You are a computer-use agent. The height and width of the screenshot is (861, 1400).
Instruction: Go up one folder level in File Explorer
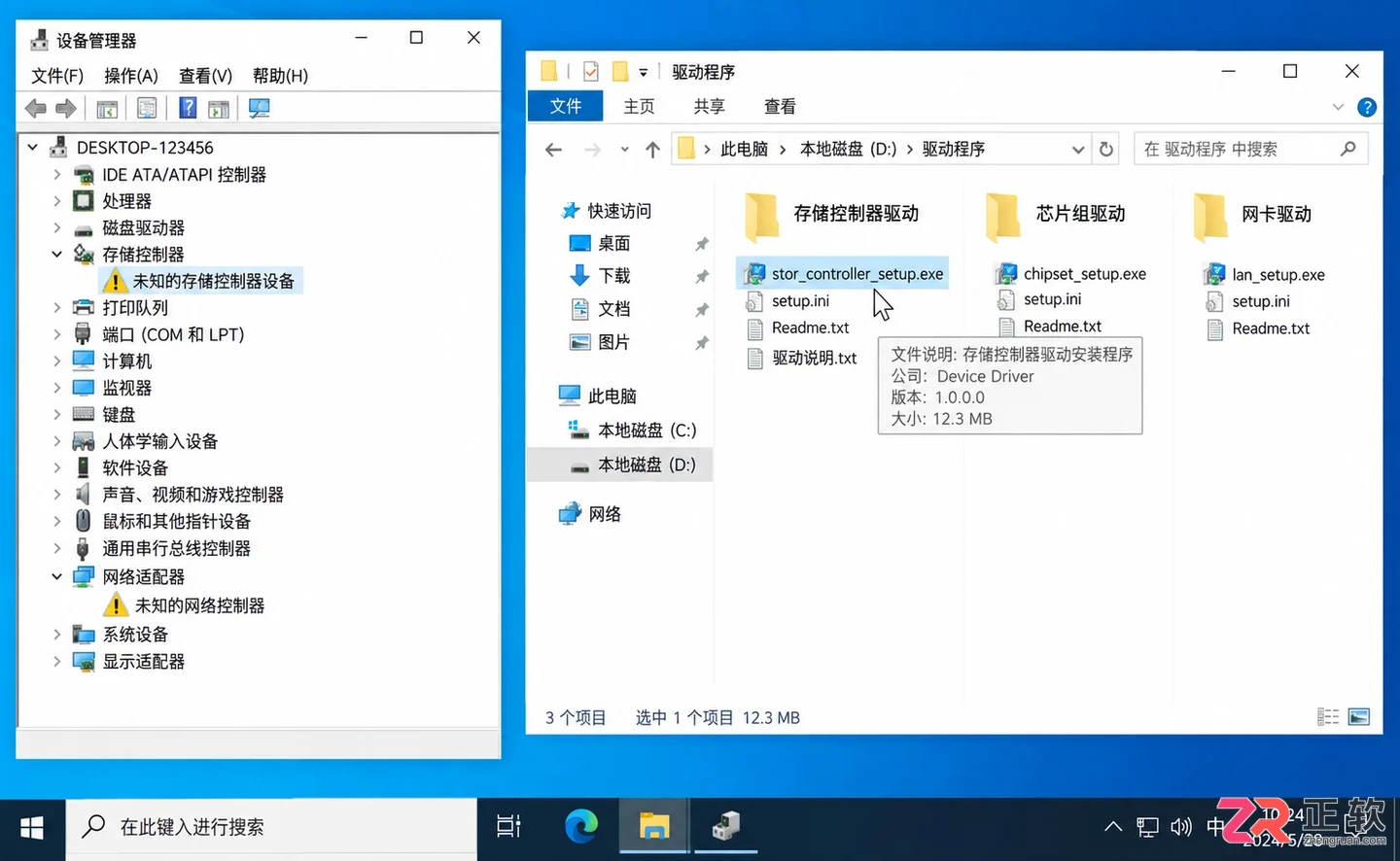coord(652,150)
